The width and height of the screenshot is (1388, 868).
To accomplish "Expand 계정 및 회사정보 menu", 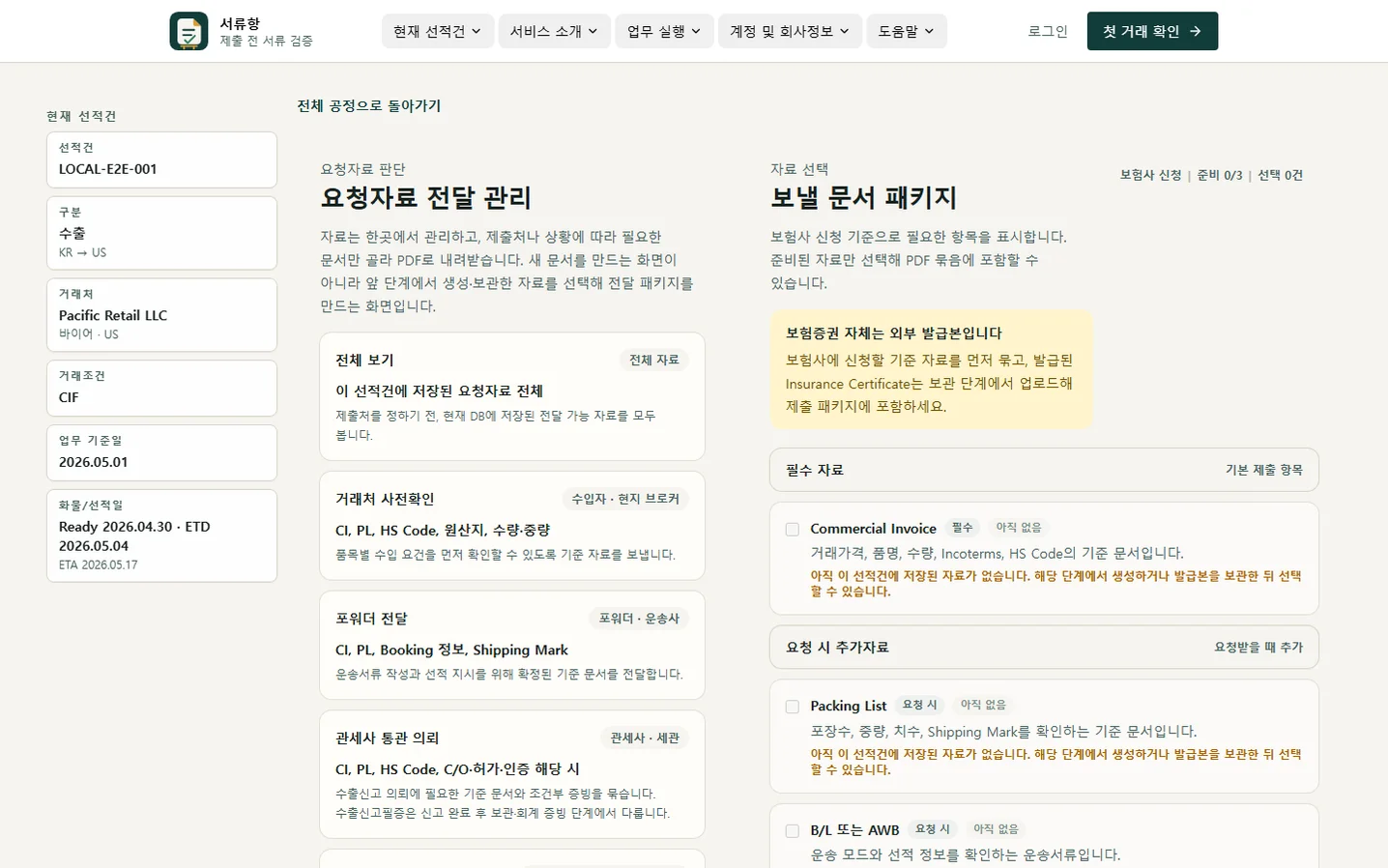I will click(790, 31).
